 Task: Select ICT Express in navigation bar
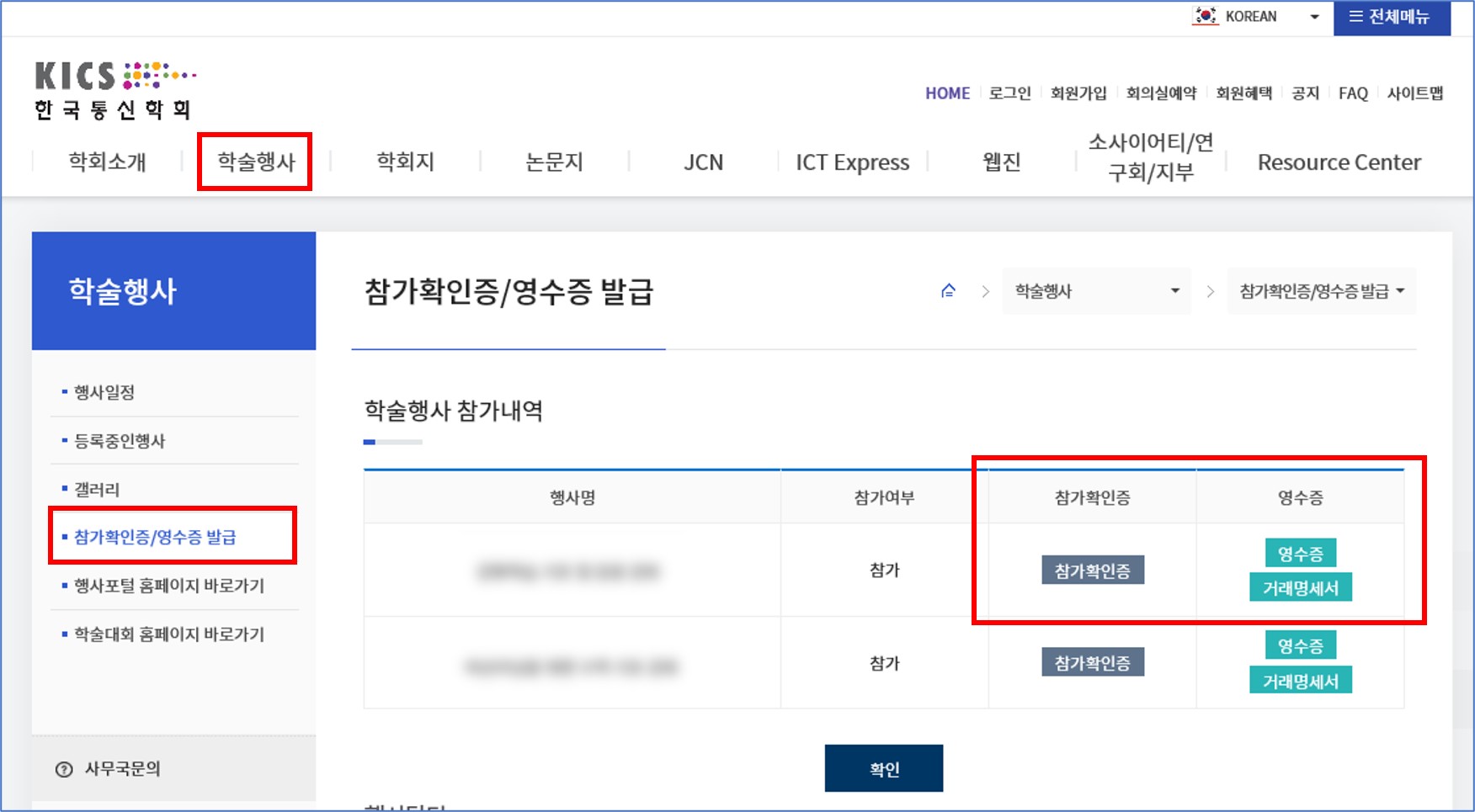click(x=852, y=162)
